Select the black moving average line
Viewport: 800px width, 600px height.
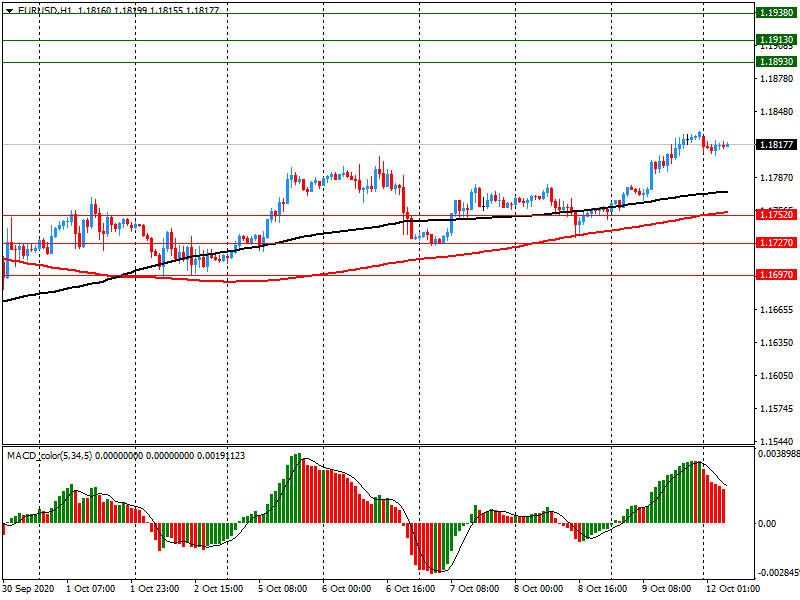pos(365,229)
